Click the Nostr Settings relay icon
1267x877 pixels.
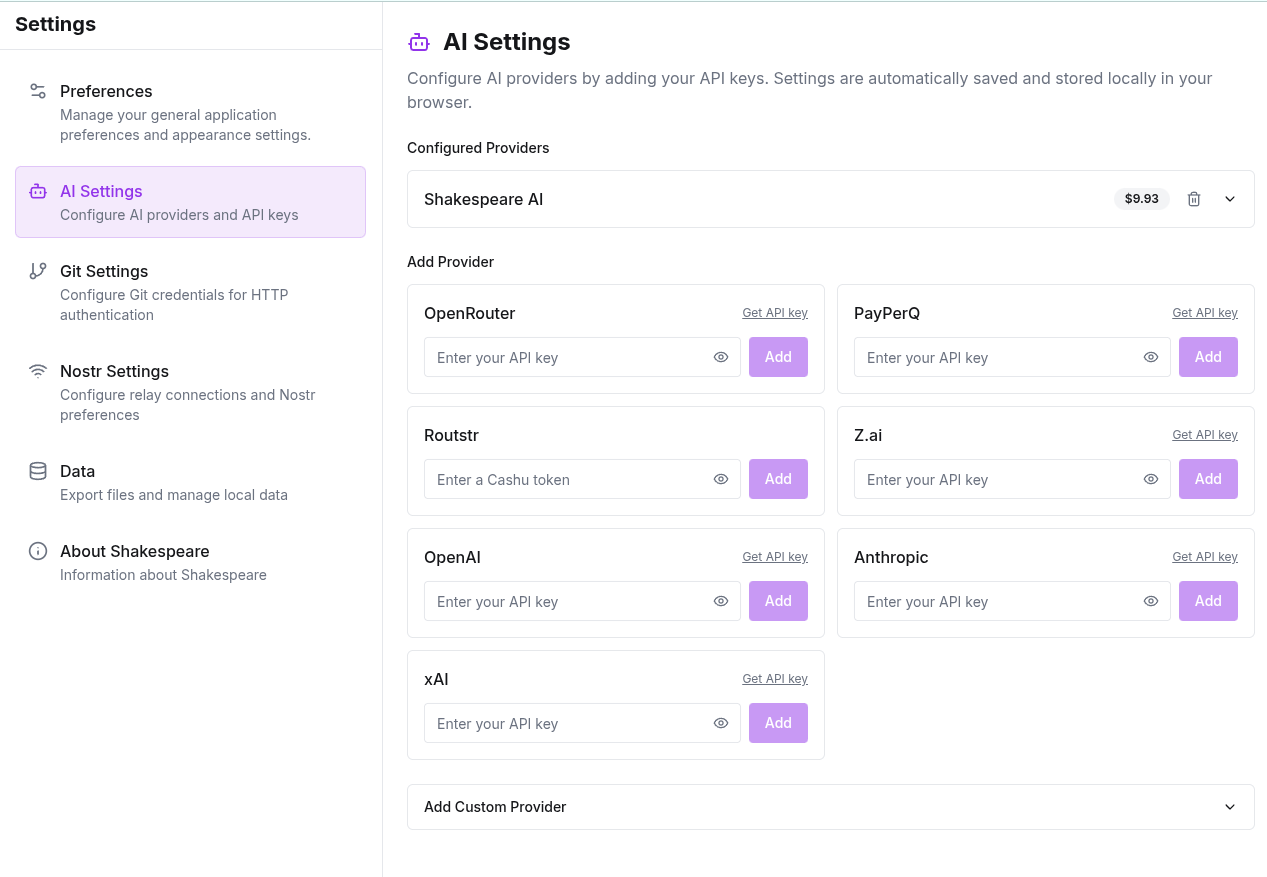point(37,370)
